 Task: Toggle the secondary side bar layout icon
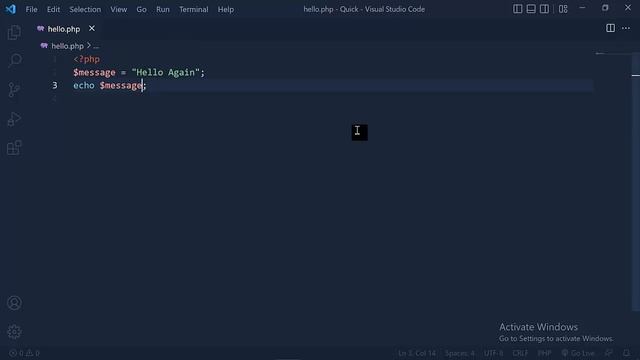pyautogui.click(x=544, y=9)
